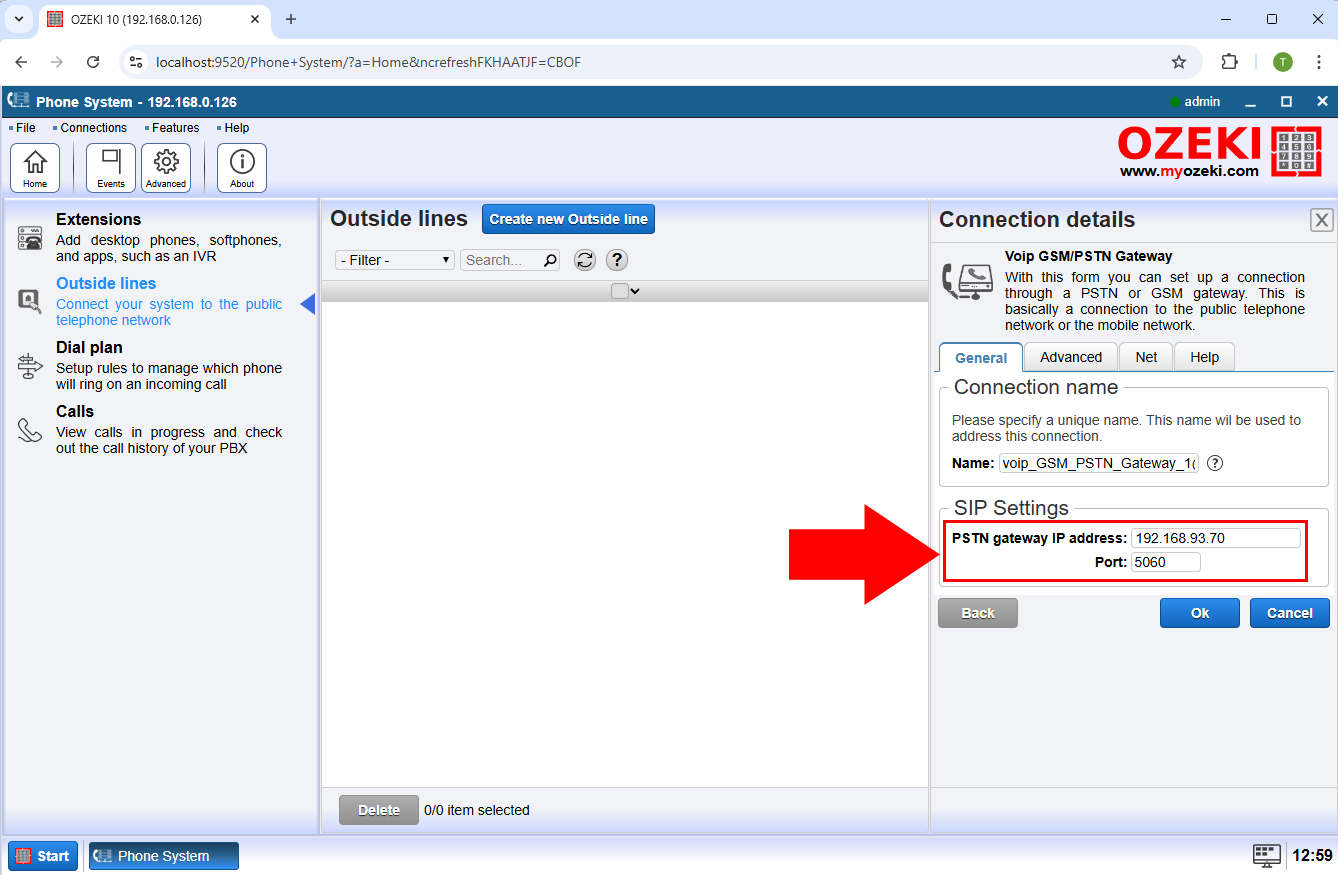Open the Filter dropdown
Viewport: 1338px width, 875px height.
(395, 260)
